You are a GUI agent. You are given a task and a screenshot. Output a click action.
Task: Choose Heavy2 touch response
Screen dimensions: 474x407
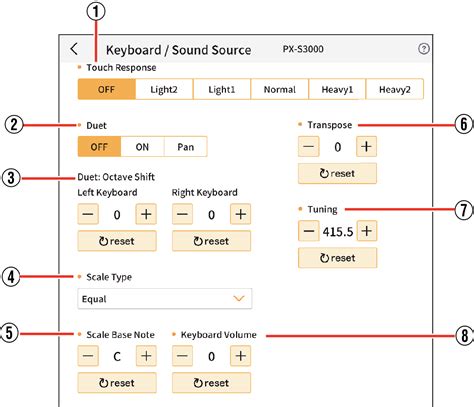(395, 89)
